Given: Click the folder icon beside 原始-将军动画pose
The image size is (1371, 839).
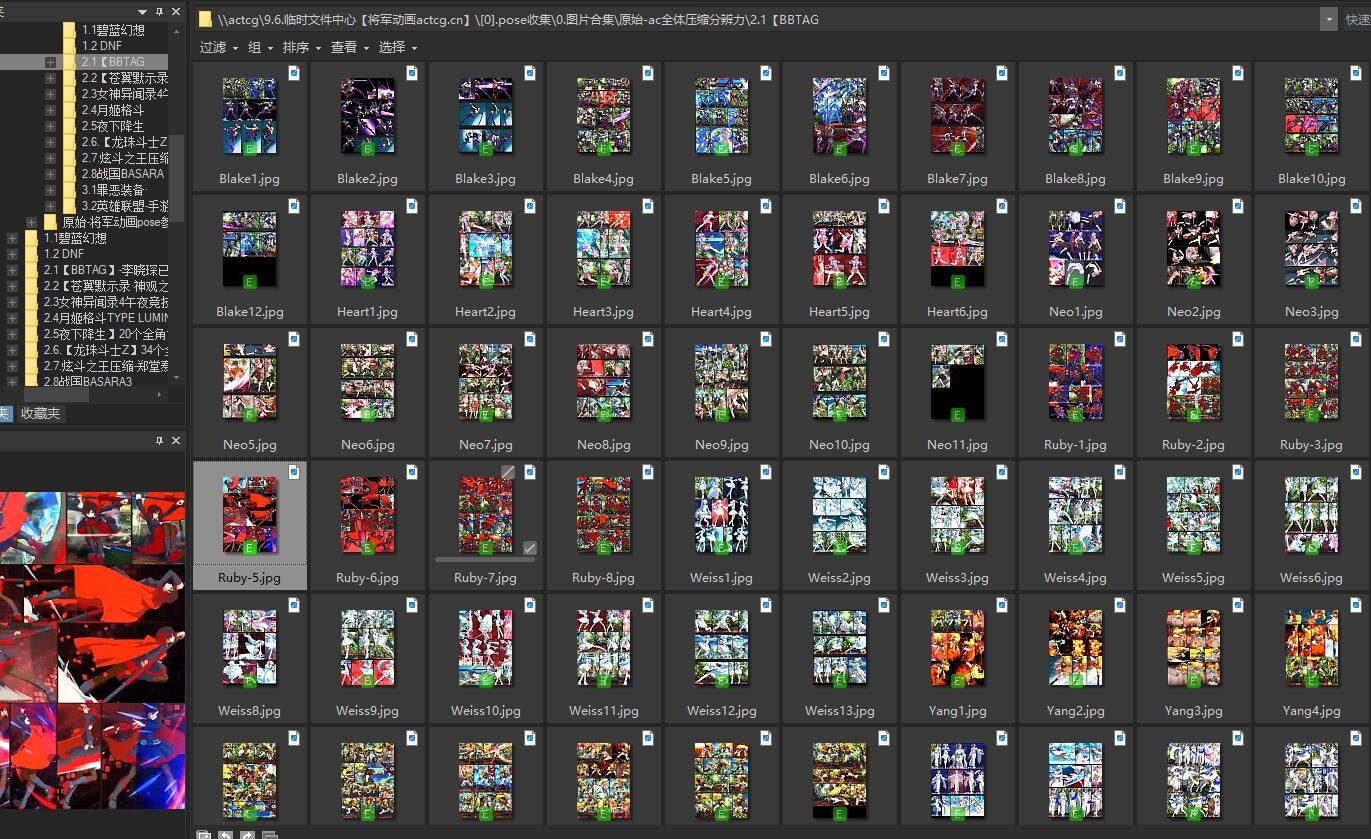Looking at the screenshot, I should click(50, 222).
